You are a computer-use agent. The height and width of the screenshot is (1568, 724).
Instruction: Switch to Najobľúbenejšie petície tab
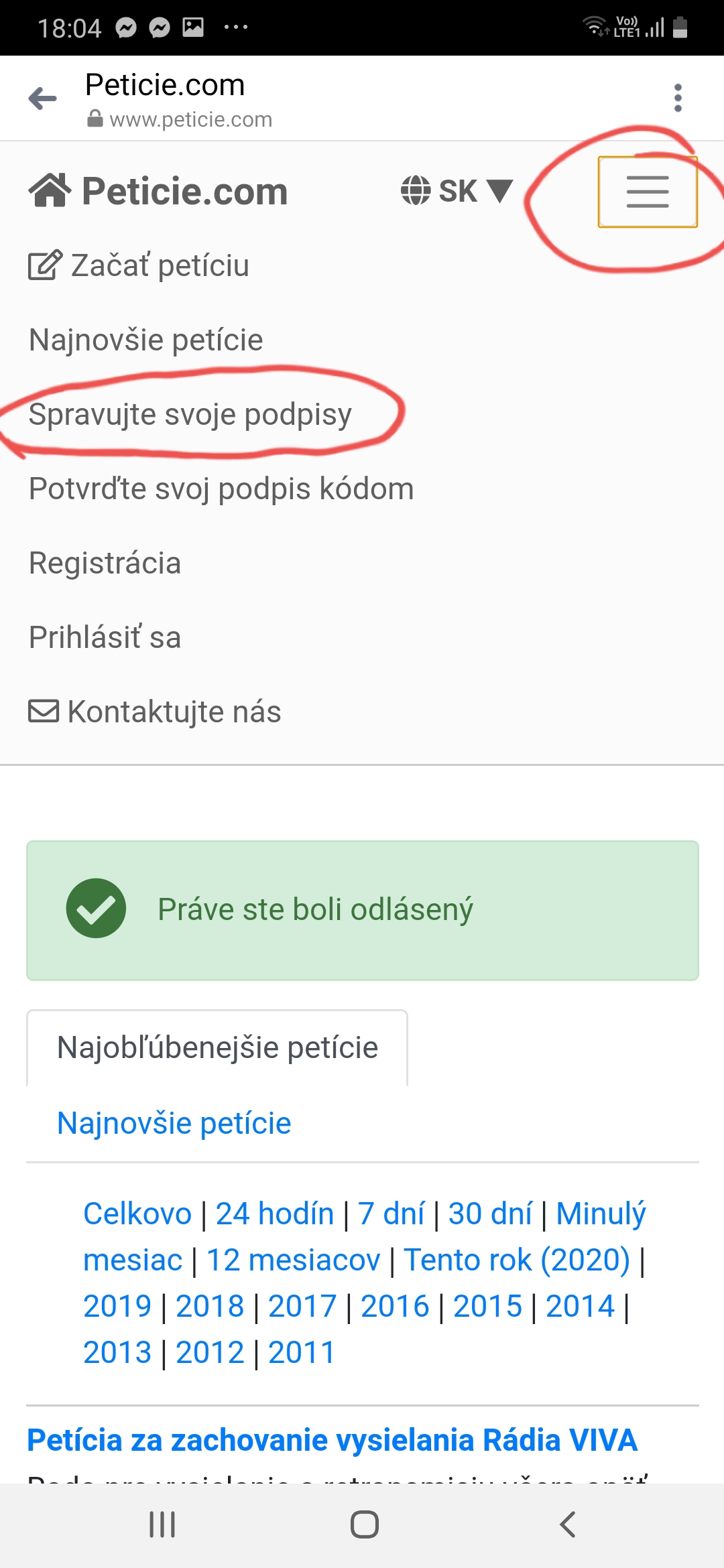click(217, 1047)
